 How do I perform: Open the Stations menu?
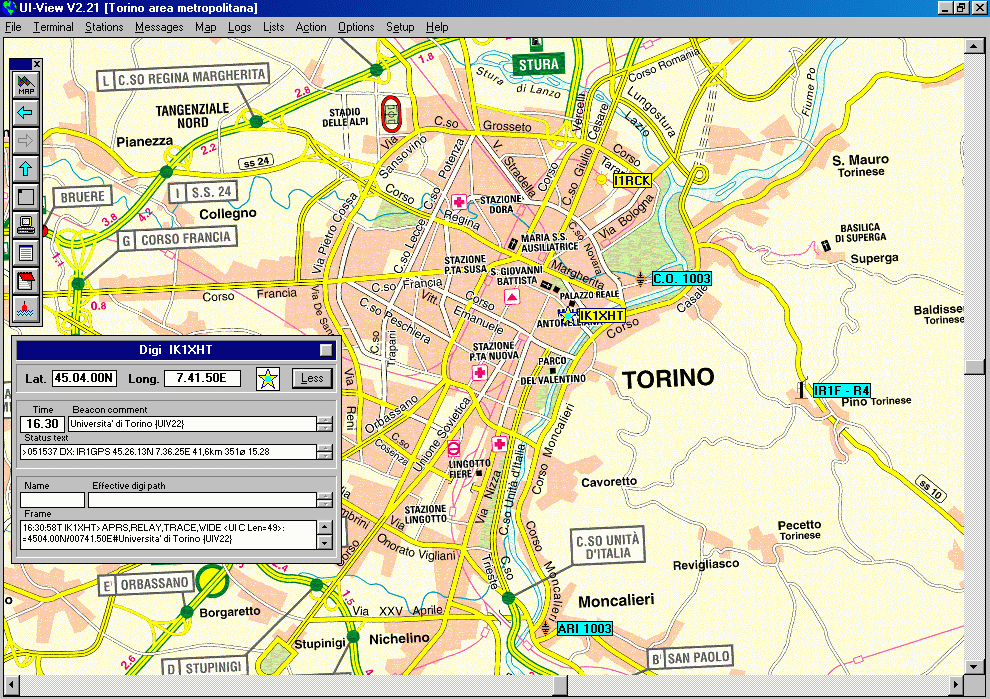[104, 27]
